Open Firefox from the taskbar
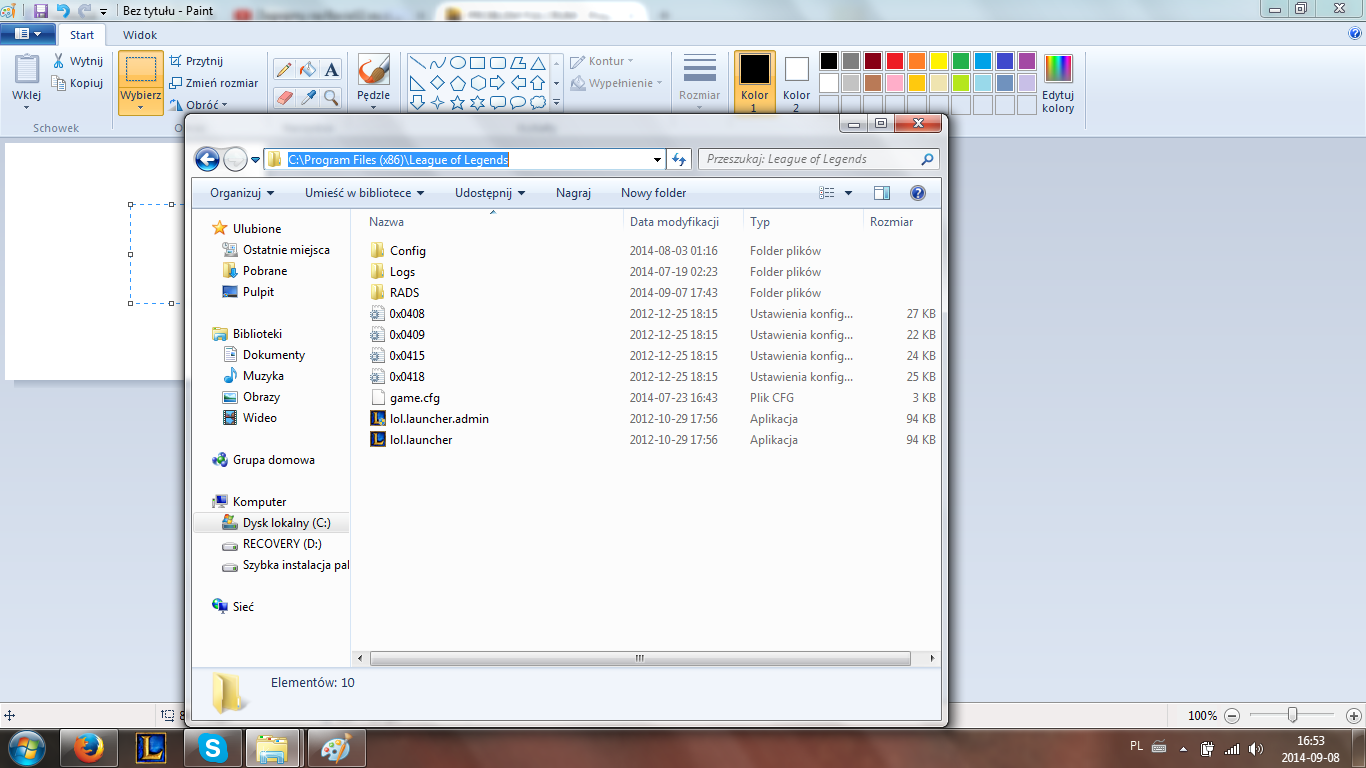 click(x=89, y=748)
